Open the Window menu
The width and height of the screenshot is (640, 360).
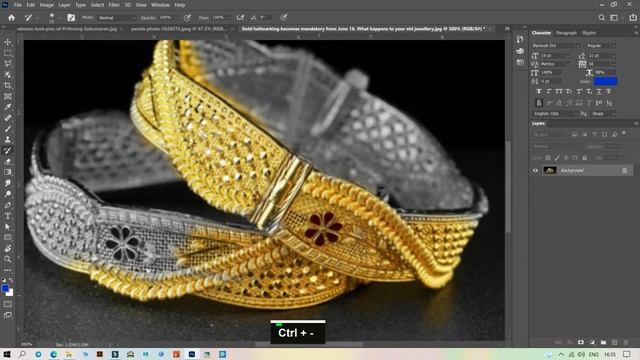[x=160, y=5]
